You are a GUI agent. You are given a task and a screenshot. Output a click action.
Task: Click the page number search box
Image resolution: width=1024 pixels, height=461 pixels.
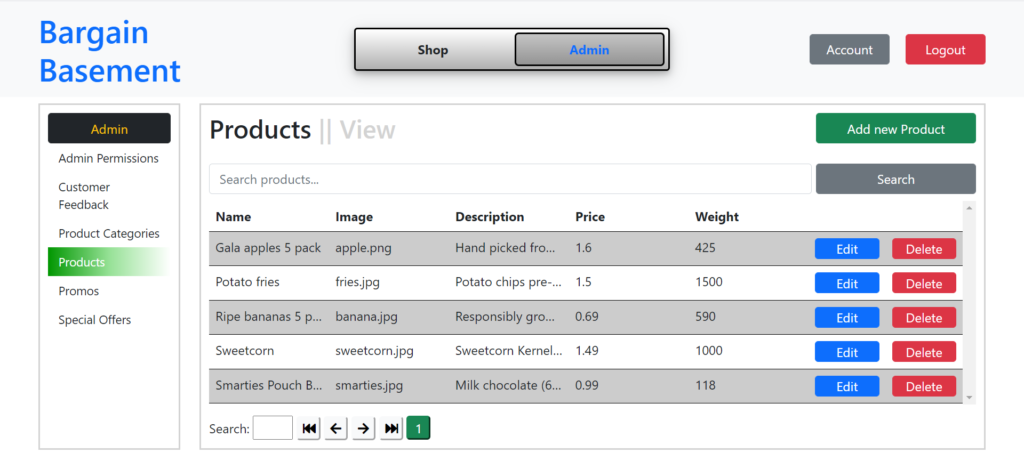coord(273,429)
